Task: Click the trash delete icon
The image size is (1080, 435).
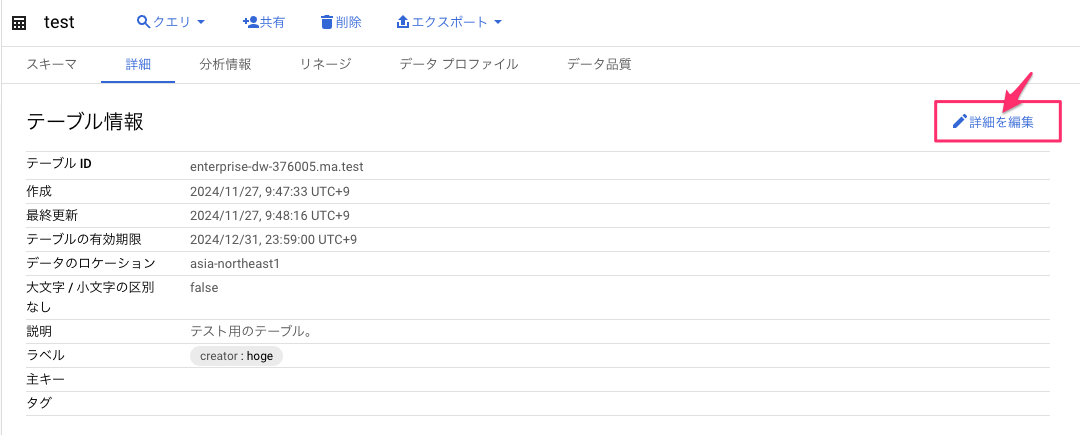Action: [326, 22]
